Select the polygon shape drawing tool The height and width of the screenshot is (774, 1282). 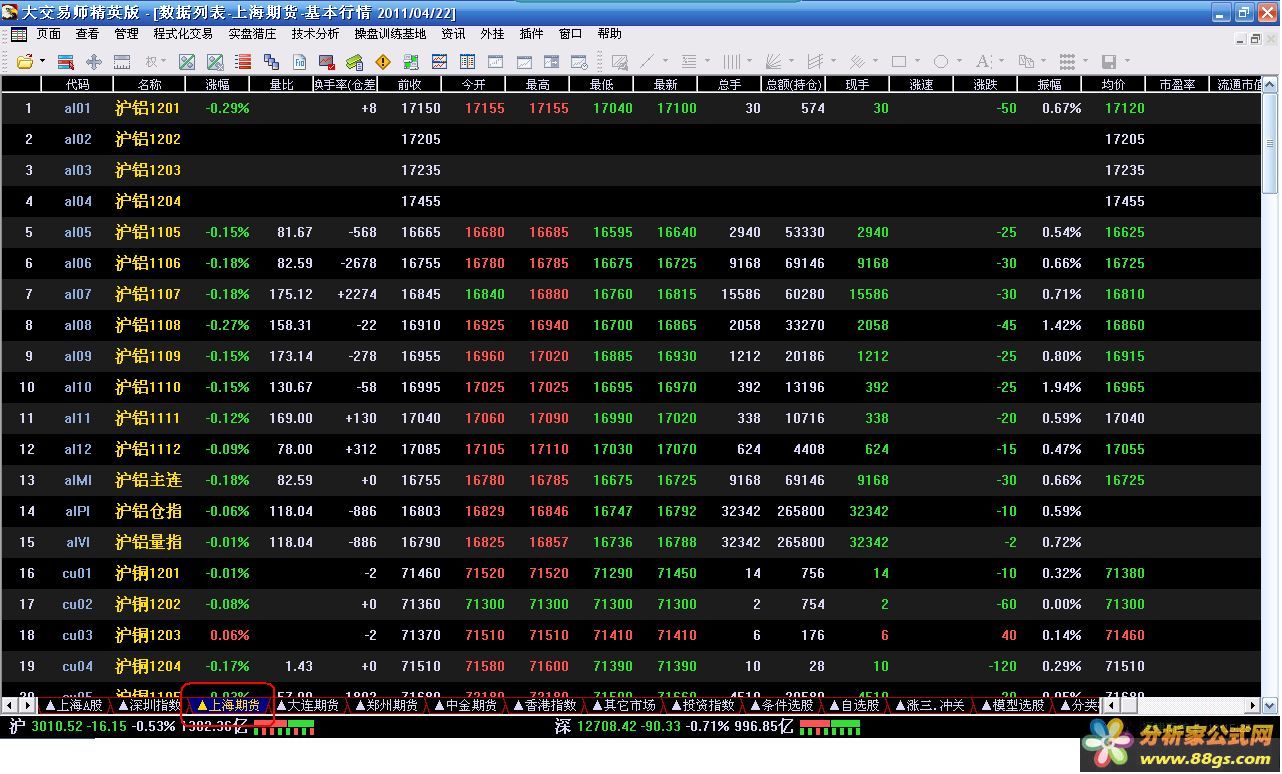tap(941, 62)
